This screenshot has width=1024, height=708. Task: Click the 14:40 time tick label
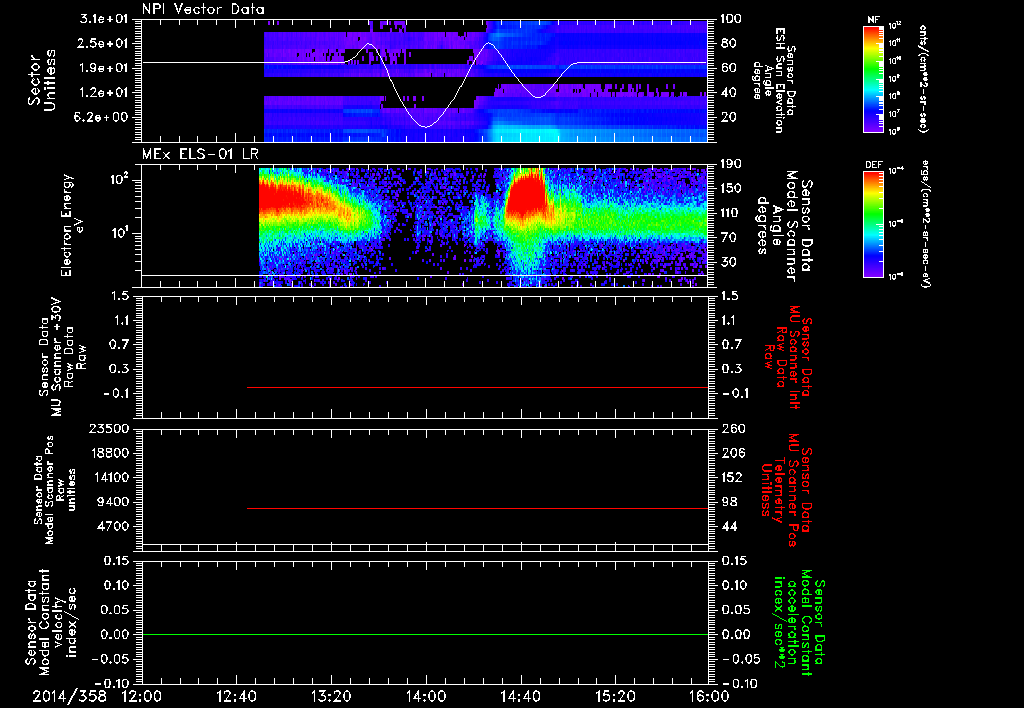point(520,697)
